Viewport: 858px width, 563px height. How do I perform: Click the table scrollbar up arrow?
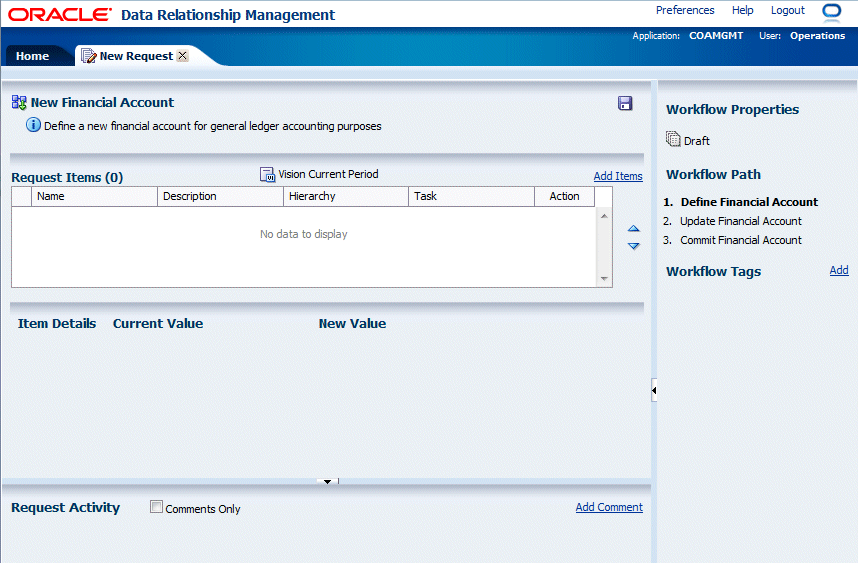pyautogui.click(x=604, y=216)
